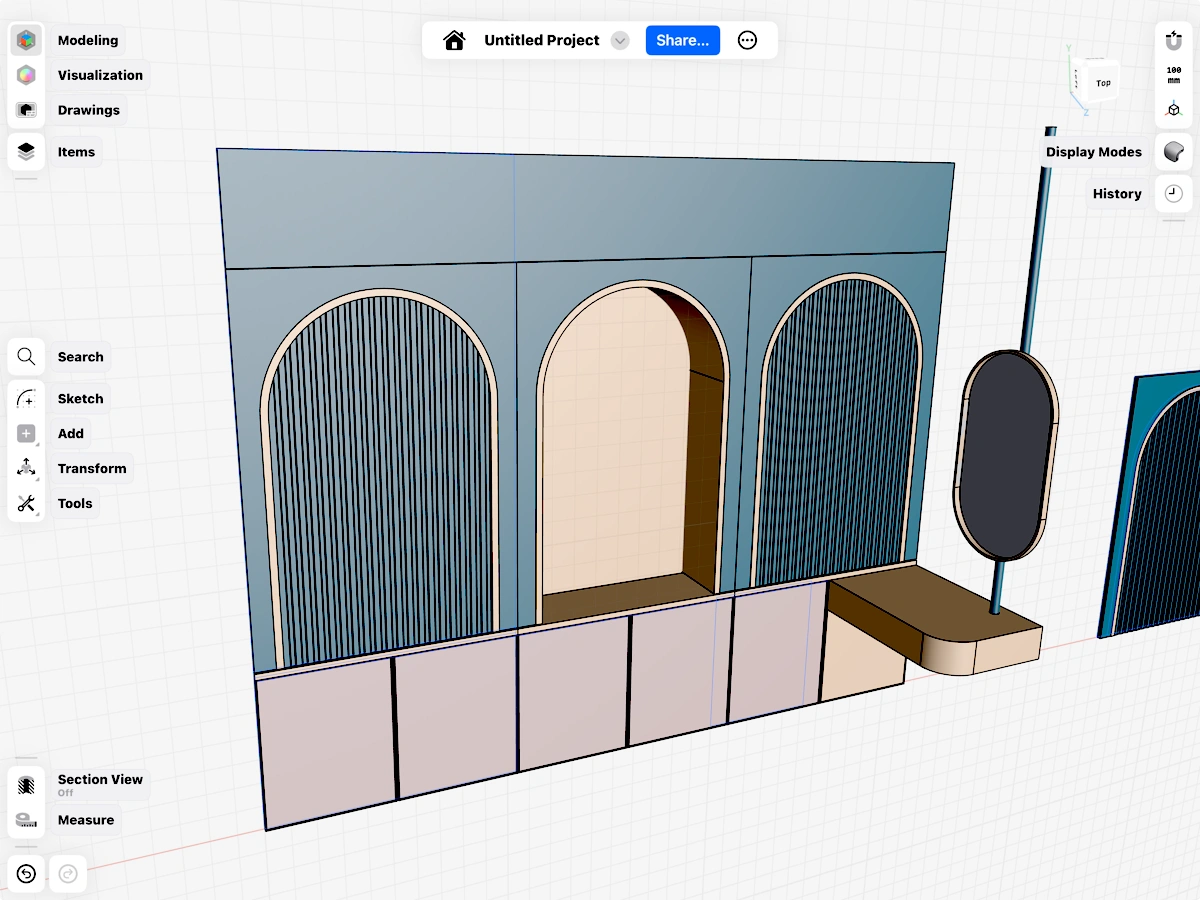Expand the Untitled Project chevron
The image size is (1200, 900).
pos(620,41)
